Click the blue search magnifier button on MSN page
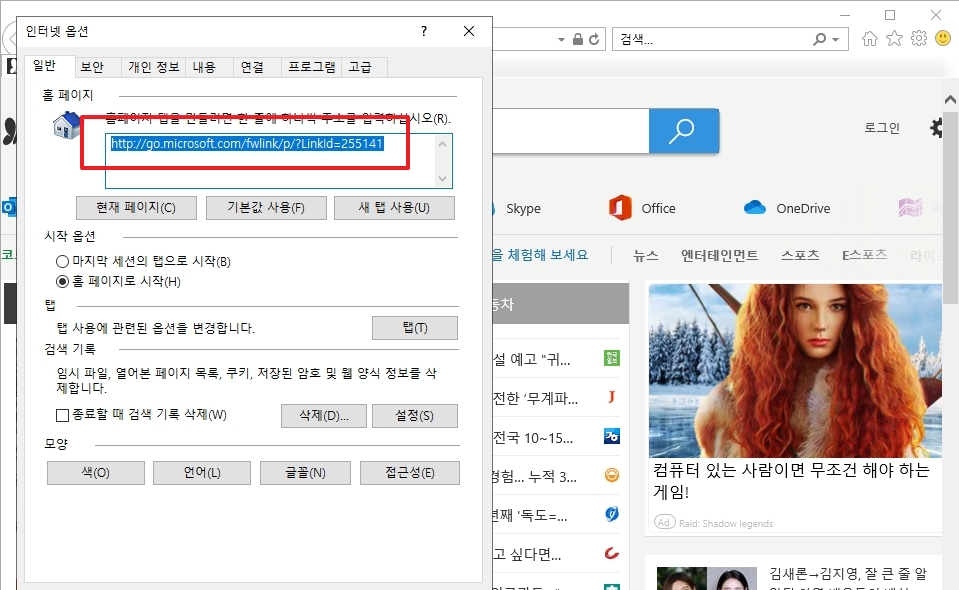 point(683,131)
